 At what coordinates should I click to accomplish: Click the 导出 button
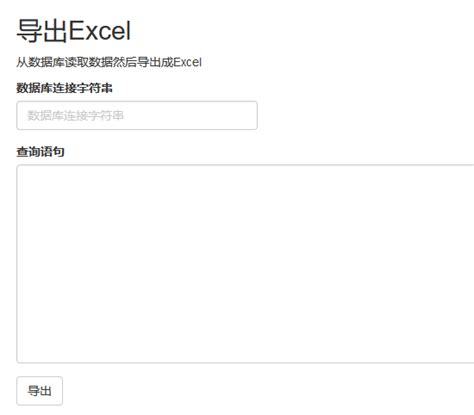[x=39, y=391]
